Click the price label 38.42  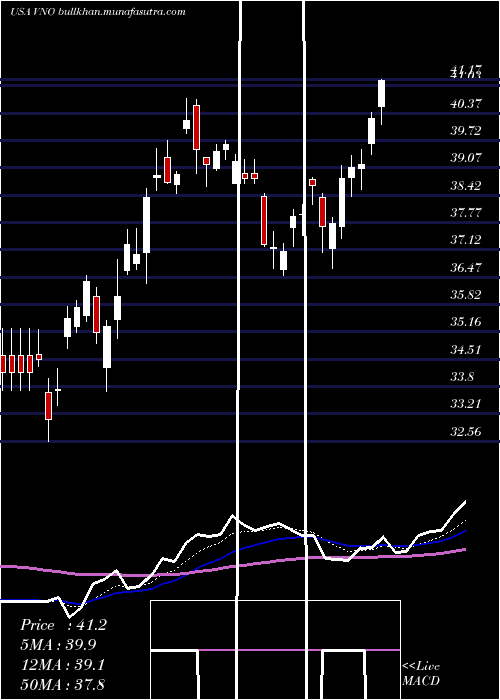coord(466,185)
